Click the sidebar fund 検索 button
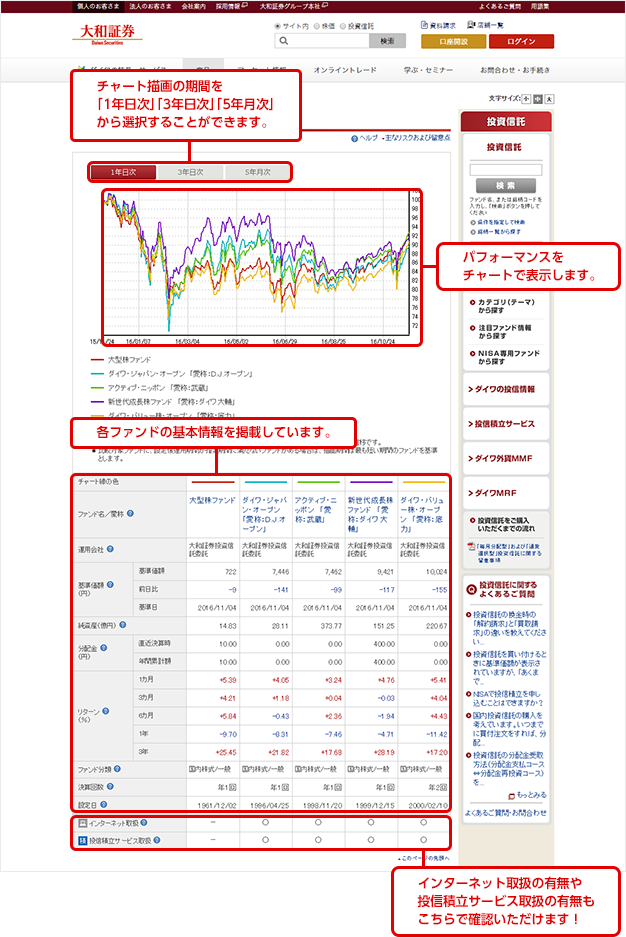The width and height of the screenshot is (626, 937). (x=505, y=186)
